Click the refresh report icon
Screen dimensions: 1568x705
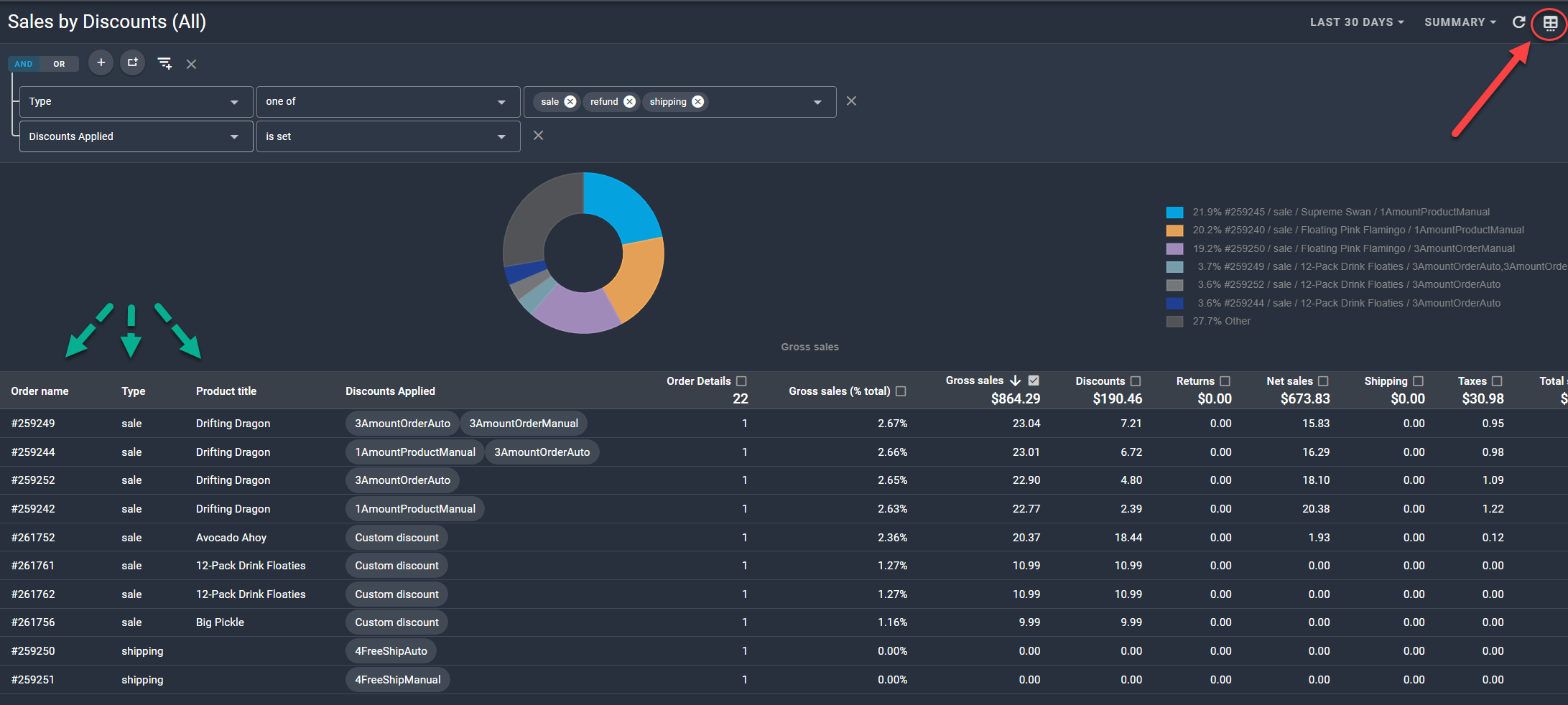tap(1518, 22)
